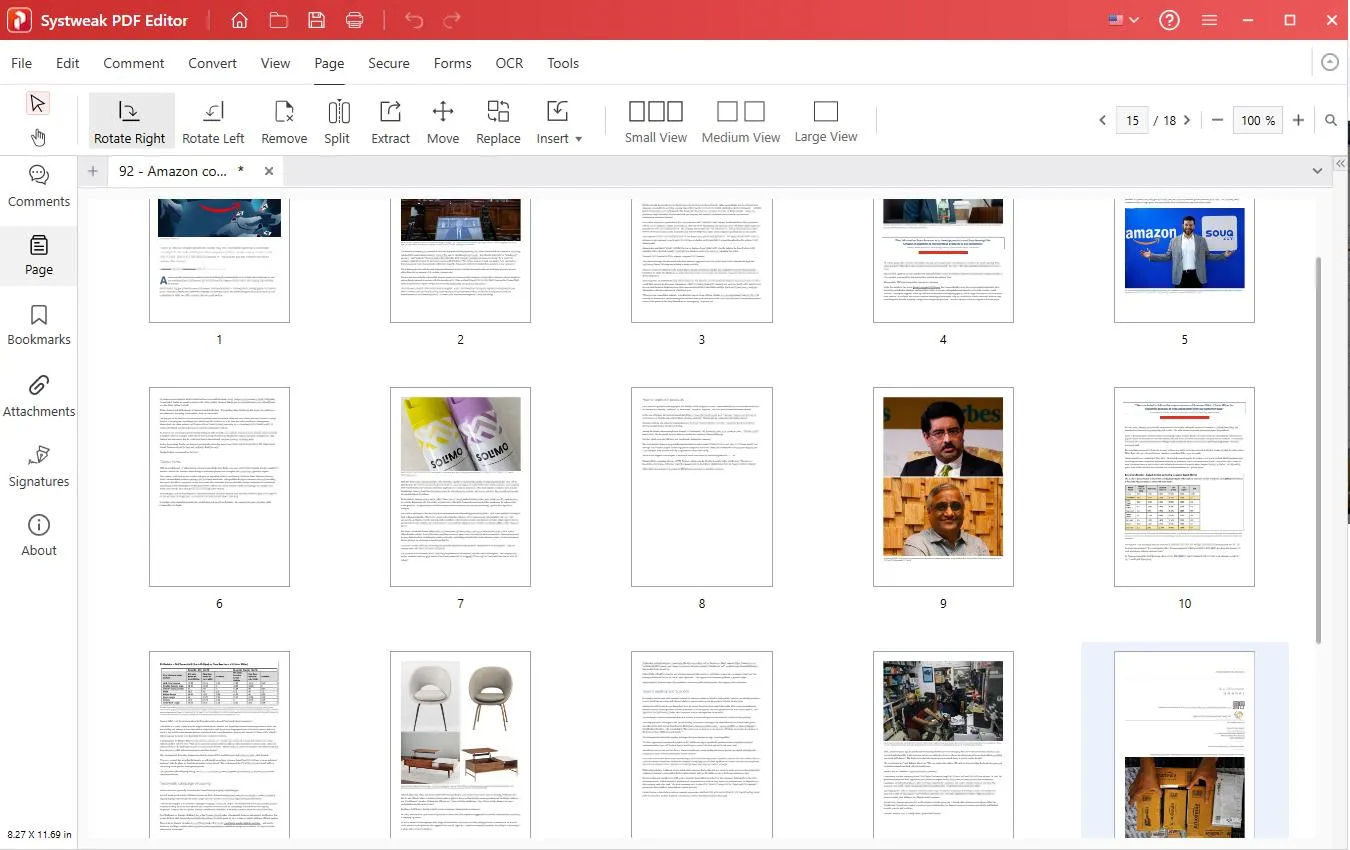Switch to Small View layout

click(x=655, y=122)
